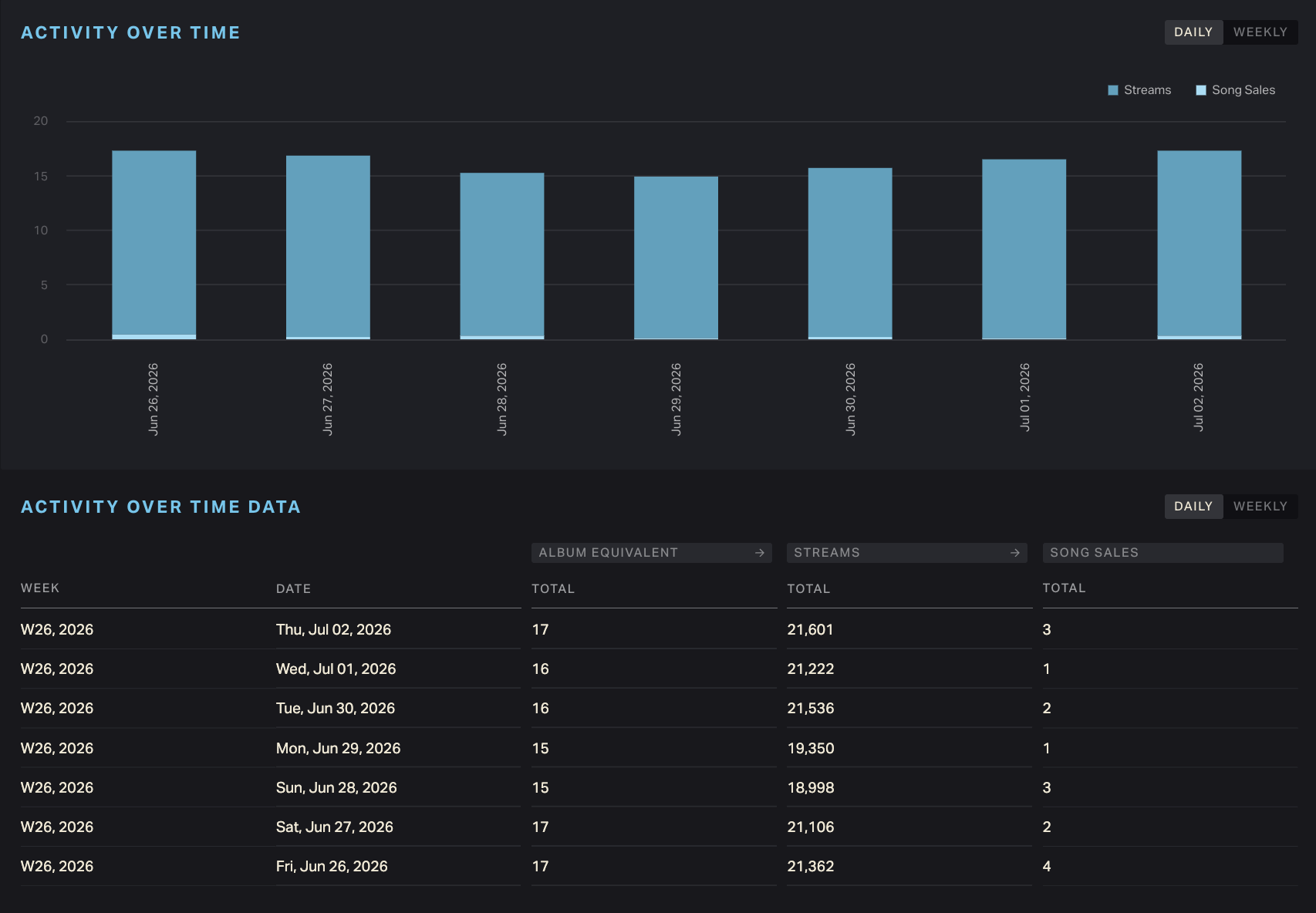Click the streams value 21,601
Image resolution: width=1316 pixels, height=913 pixels.
(x=811, y=630)
